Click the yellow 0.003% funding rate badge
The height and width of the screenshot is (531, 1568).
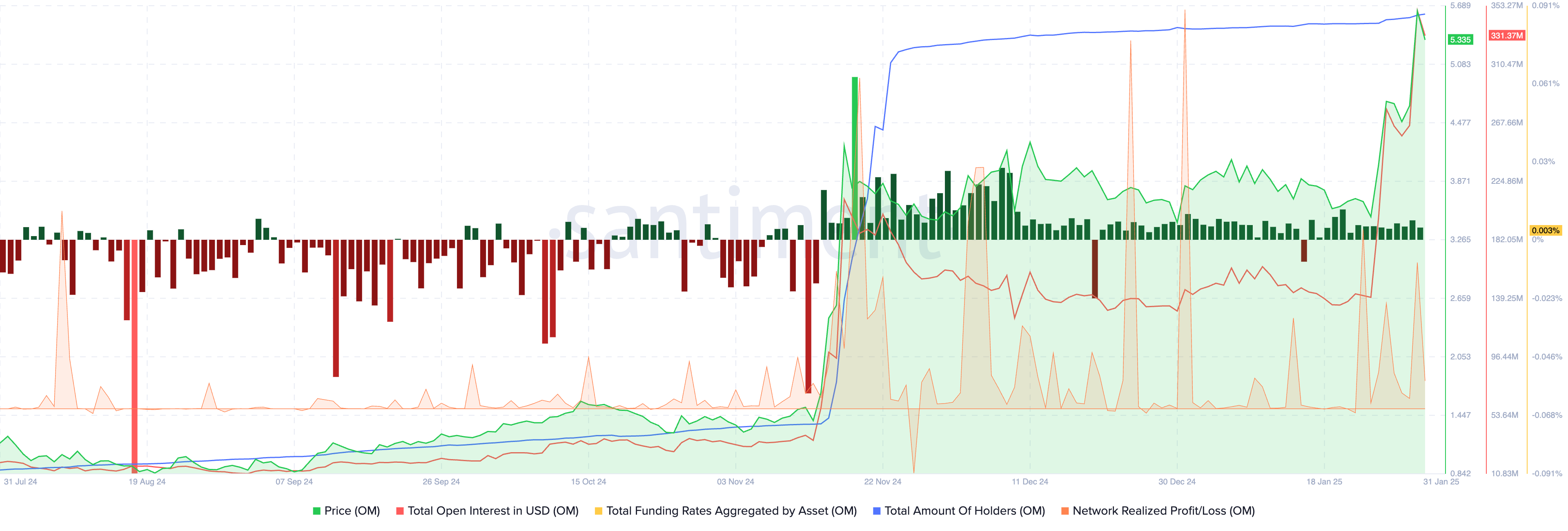pyautogui.click(x=1546, y=230)
